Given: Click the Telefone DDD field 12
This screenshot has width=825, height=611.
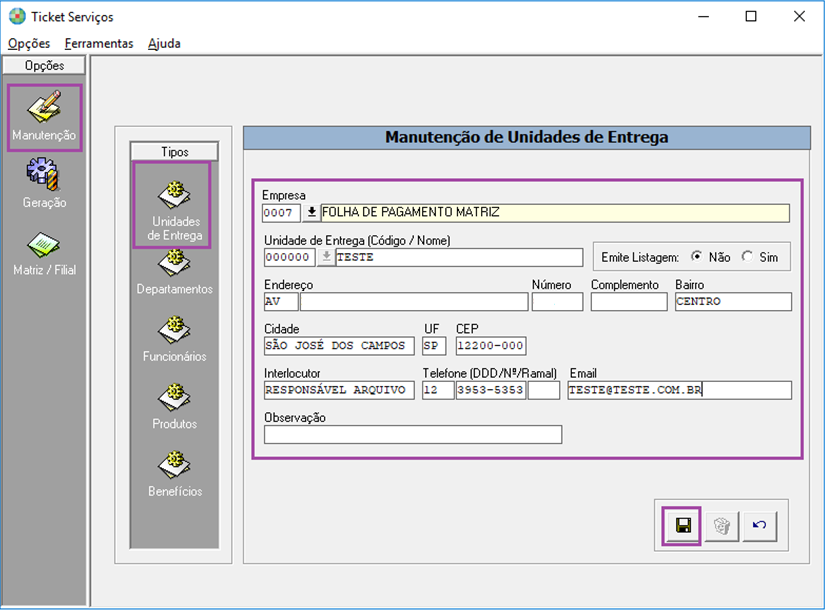Looking at the screenshot, I should click(x=438, y=390).
